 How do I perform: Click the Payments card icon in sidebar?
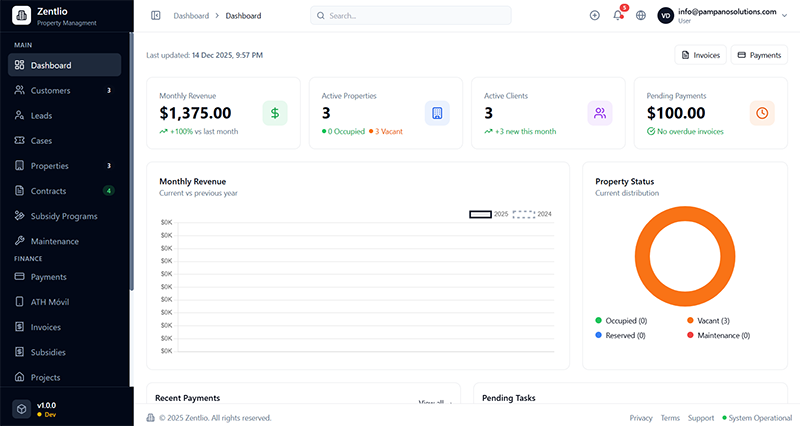tap(19, 277)
